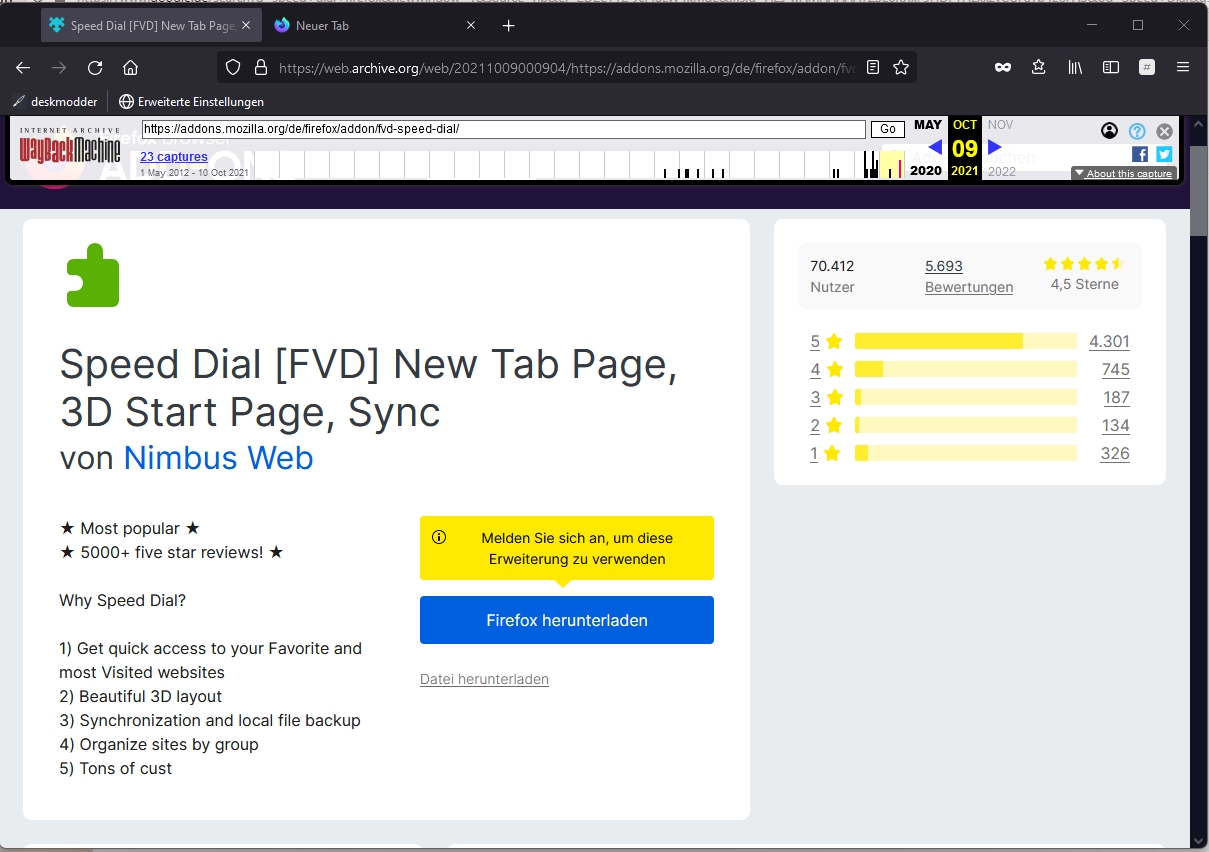
Task: Close the Speed Dial [FVD] tab
Action: [x=246, y=25]
